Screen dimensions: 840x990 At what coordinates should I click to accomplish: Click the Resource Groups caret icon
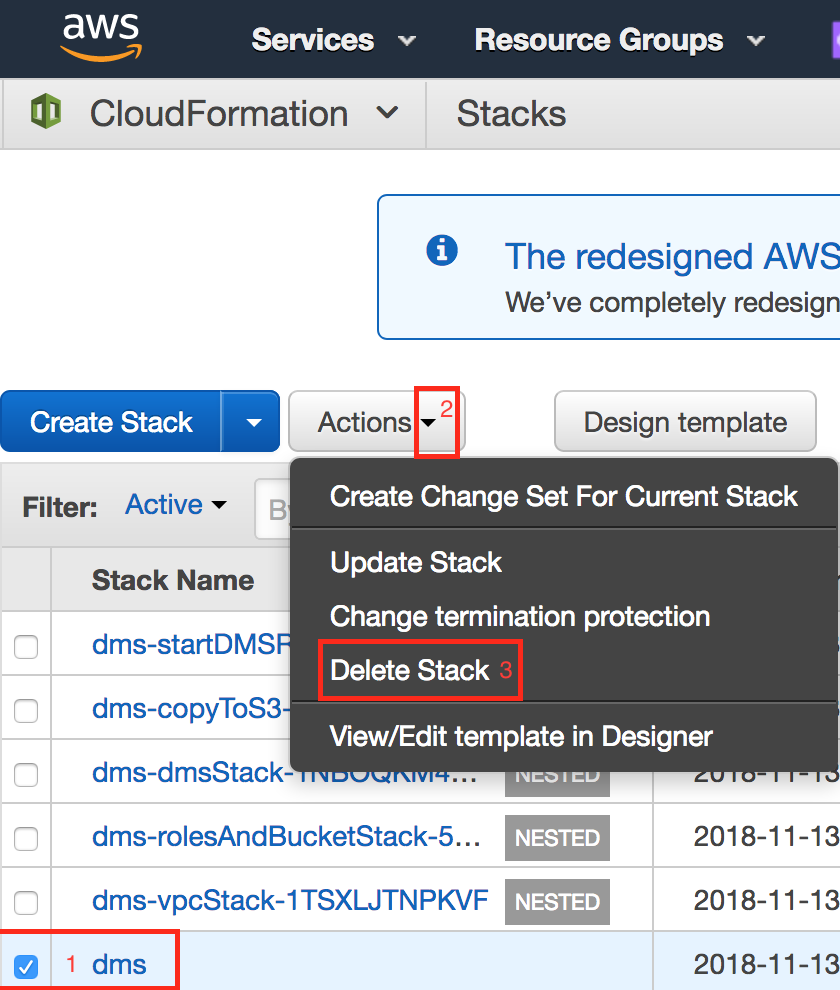[x=756, y=42]
